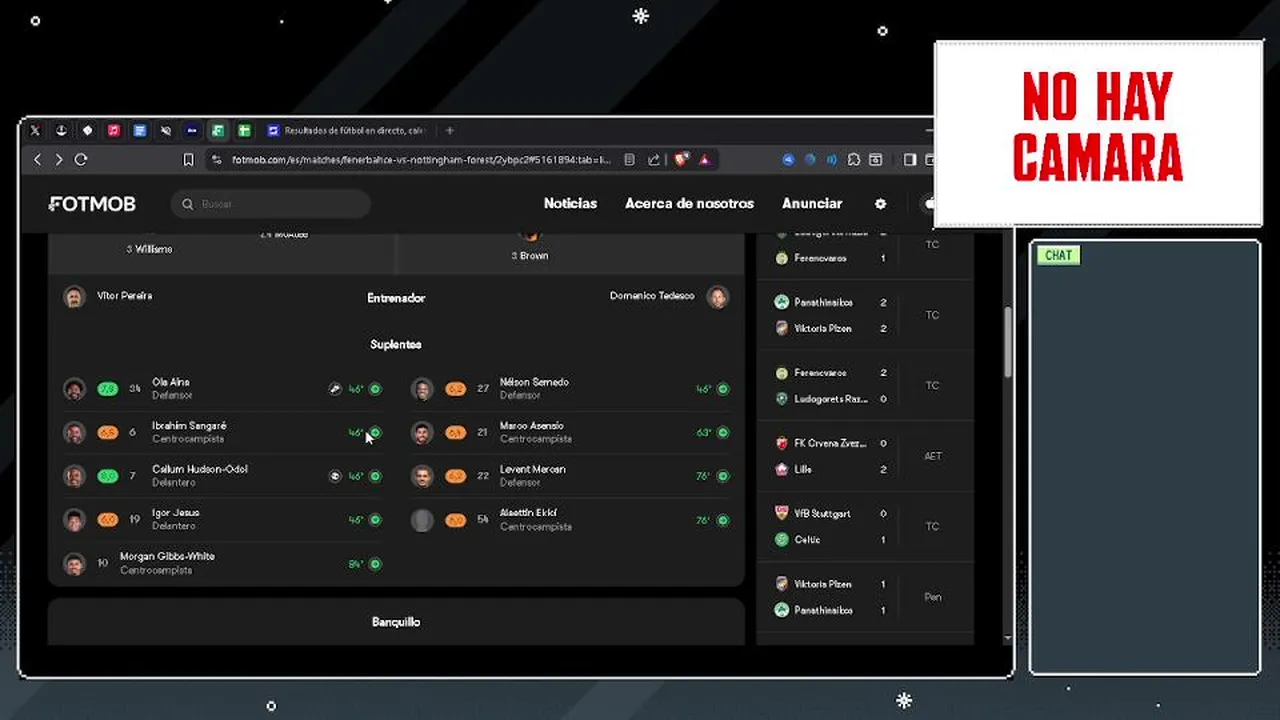Image resolution: width=1280 pixels, height=720 pixels.
Task: Open Viktoria Plzen vs Panathinaikos Pen match
Action: pyautogui.click(x=865, y=597)
